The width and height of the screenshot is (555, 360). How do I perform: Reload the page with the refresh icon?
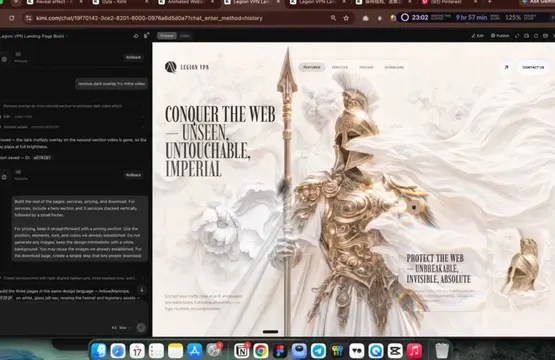12,18
